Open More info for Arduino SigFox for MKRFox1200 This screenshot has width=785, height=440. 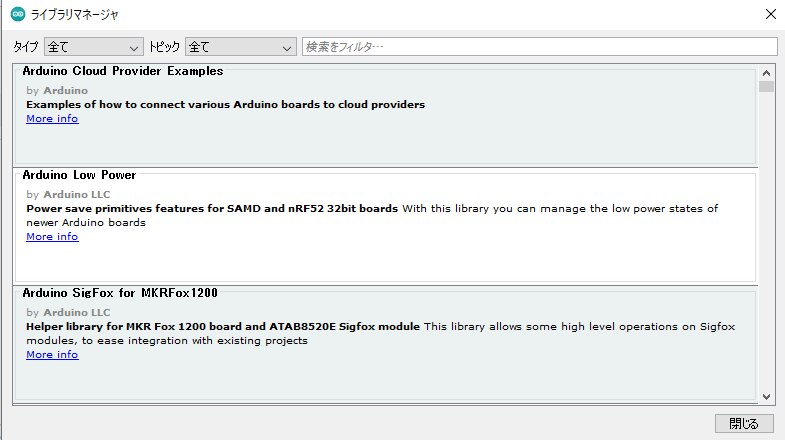[52, 355]
